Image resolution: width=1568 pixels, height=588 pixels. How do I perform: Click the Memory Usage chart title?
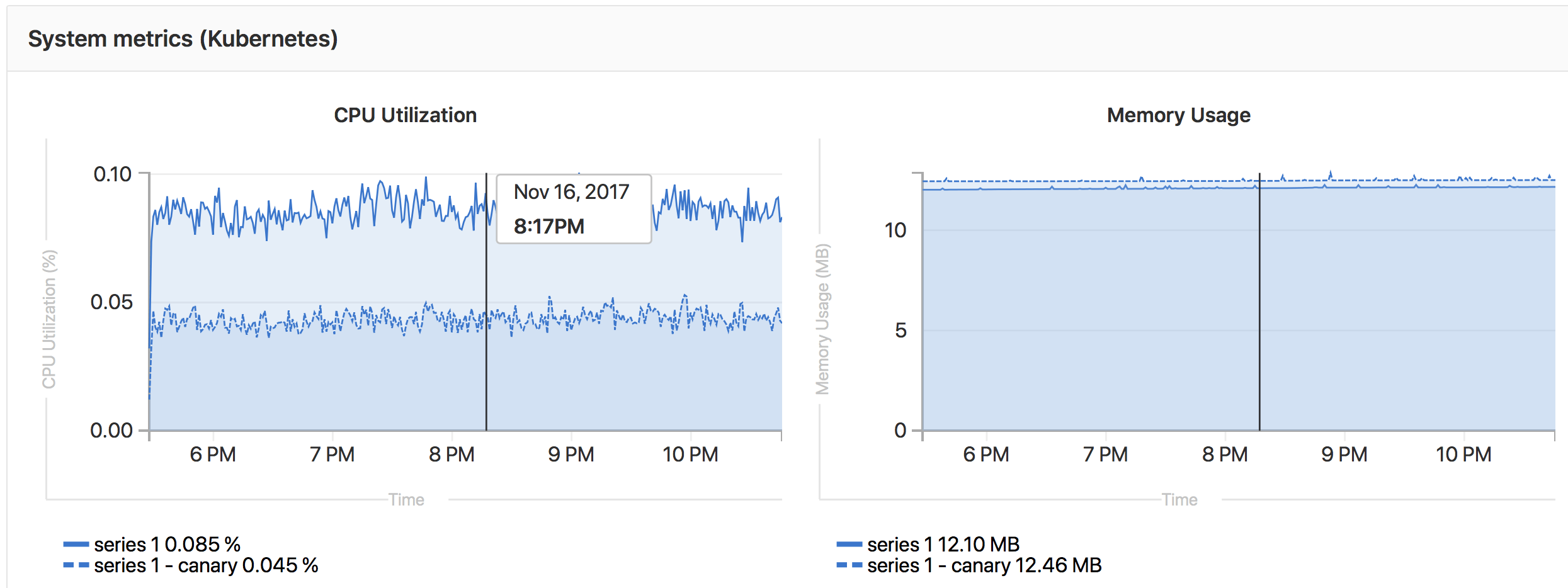[1179, 115]
